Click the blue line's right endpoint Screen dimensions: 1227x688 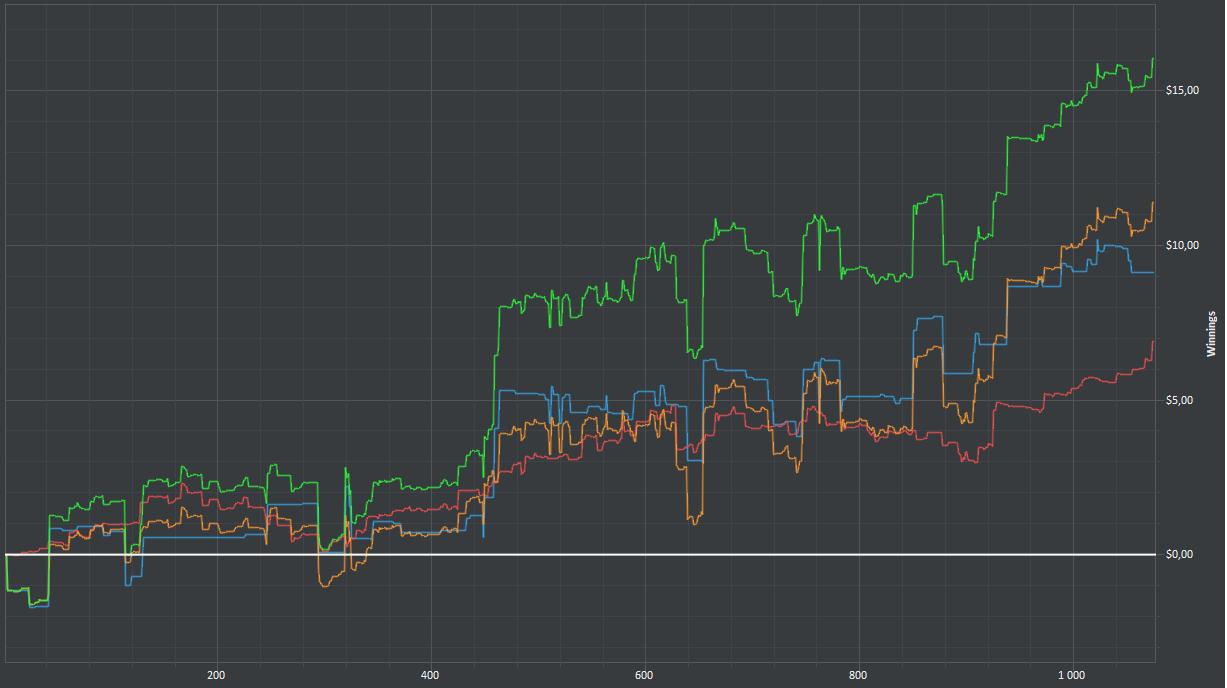[1153, 272]
